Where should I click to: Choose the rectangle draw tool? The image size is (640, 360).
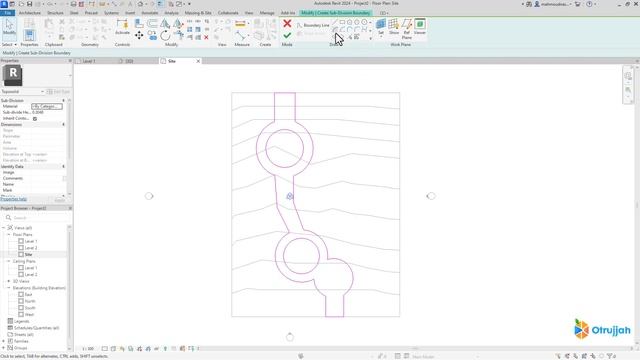click(342, 22)
